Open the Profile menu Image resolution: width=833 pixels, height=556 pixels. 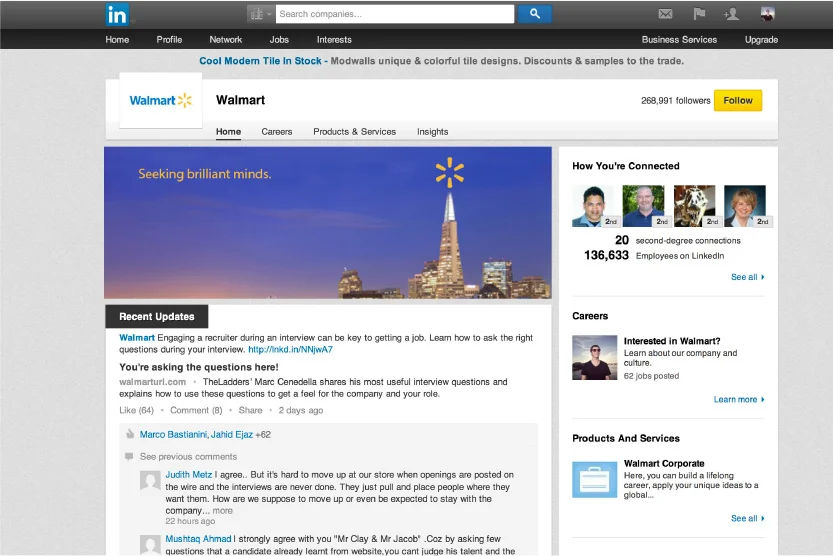click(x=169, y=40)
